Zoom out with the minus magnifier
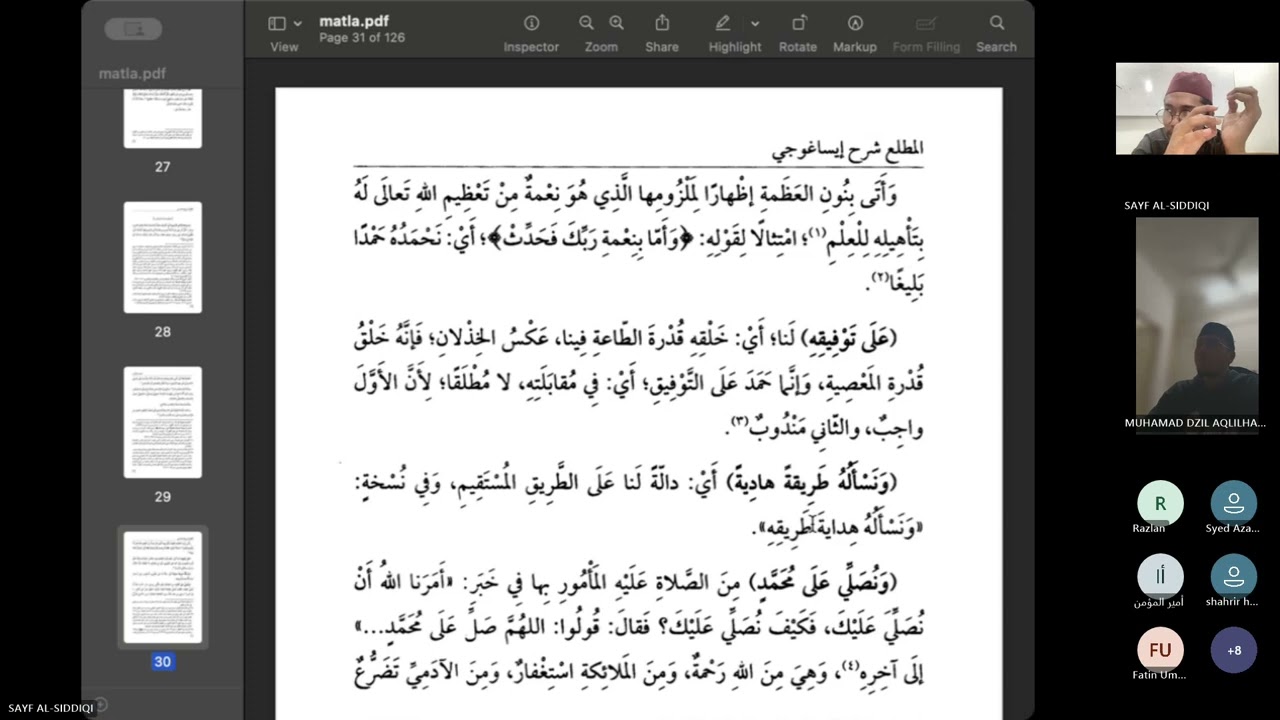The width and height of the screenshot is (1280, 720). (x=586, y=23)
